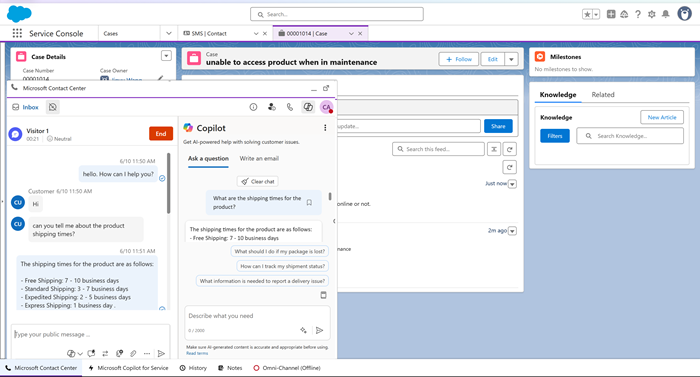This screenshot has width=700, height=377.
Task: Click the Search Knowledge field
Action: [x=630, y=136]
